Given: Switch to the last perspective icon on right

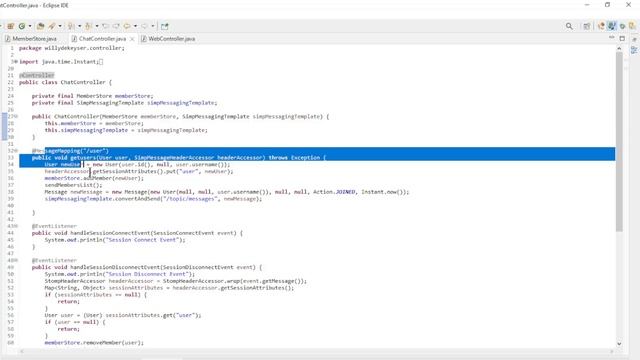Looking at the screenshot, I should pos(632,26).
